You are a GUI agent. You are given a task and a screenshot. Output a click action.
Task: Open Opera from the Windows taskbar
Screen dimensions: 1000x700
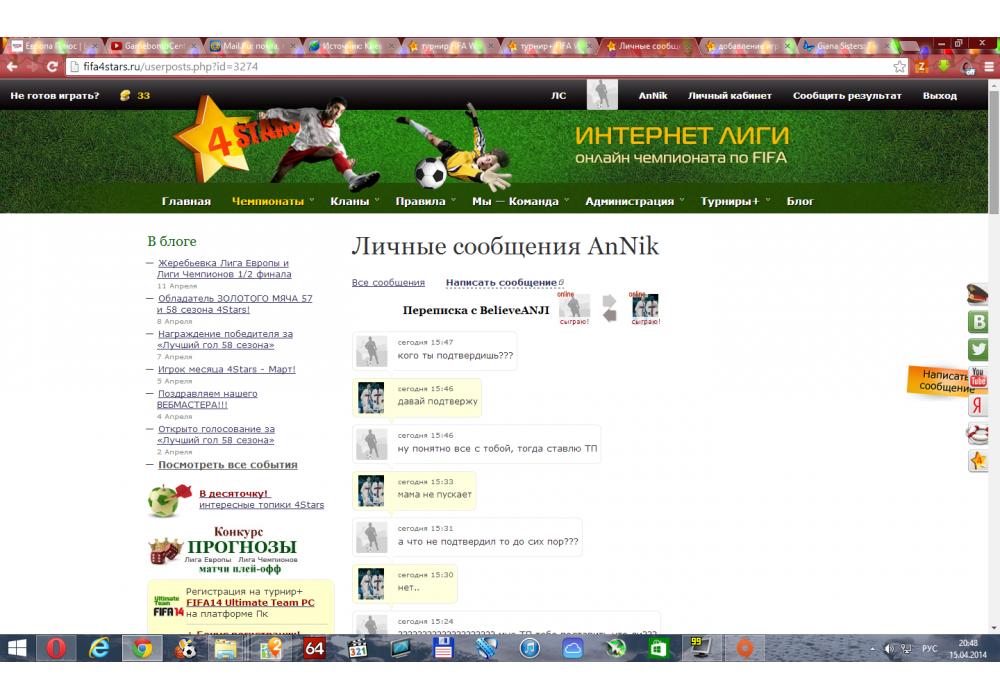[x=56, y=648]
